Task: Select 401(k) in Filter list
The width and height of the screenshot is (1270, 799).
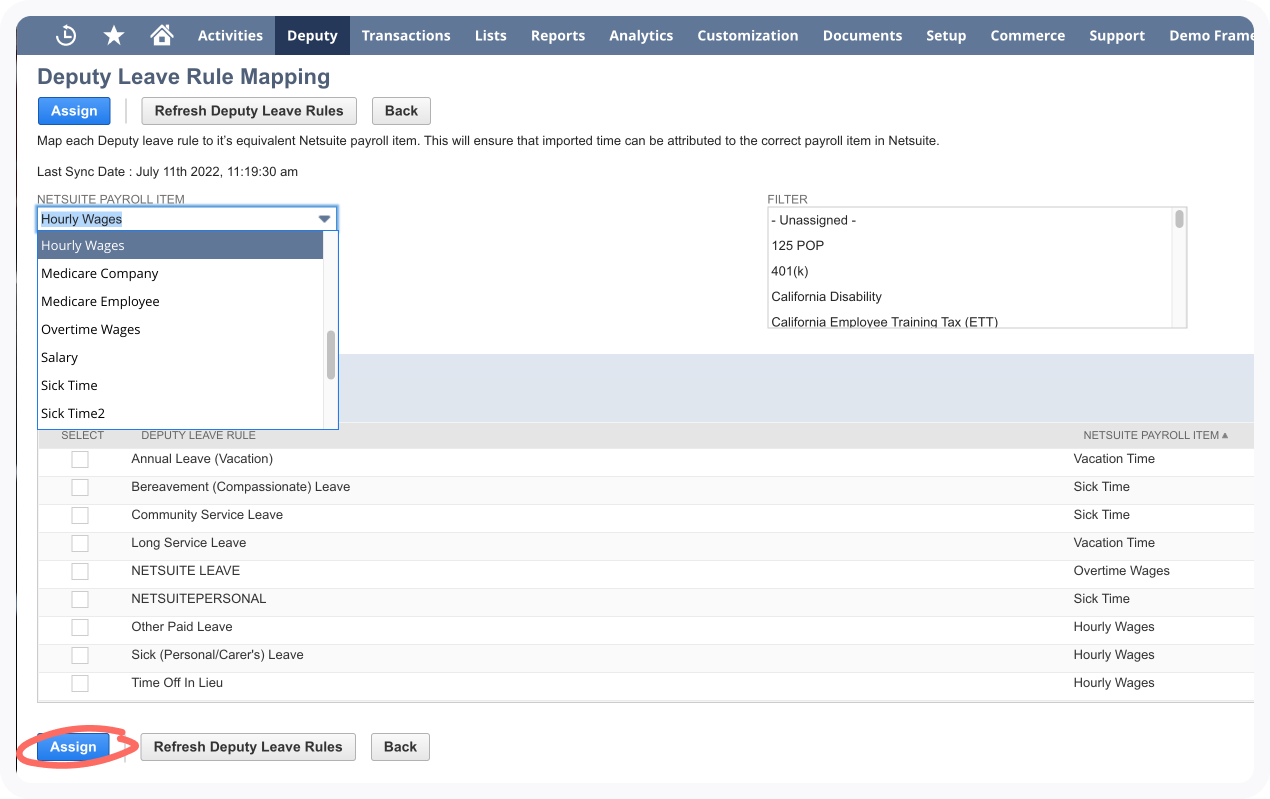Action: [970, 271]
